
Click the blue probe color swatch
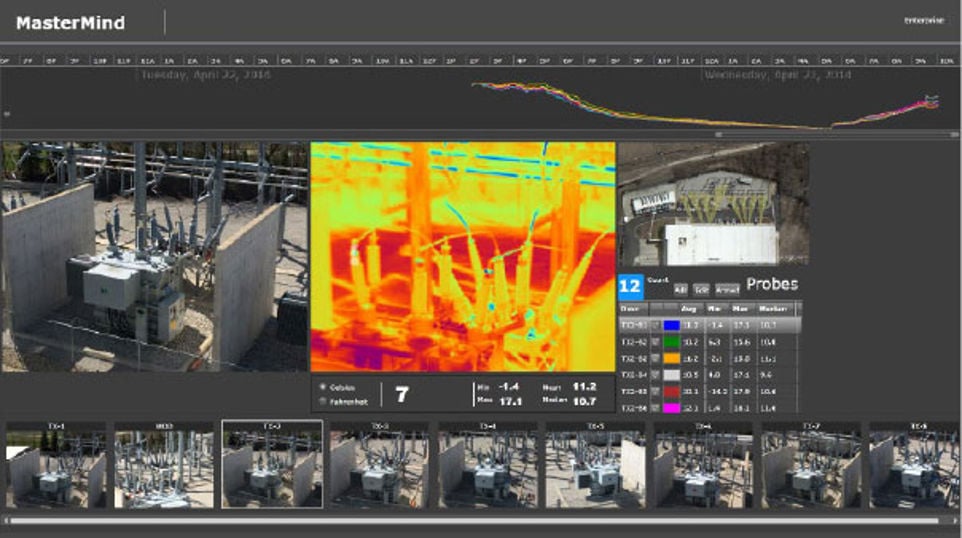pyautogui.click(x=670, y=325)
